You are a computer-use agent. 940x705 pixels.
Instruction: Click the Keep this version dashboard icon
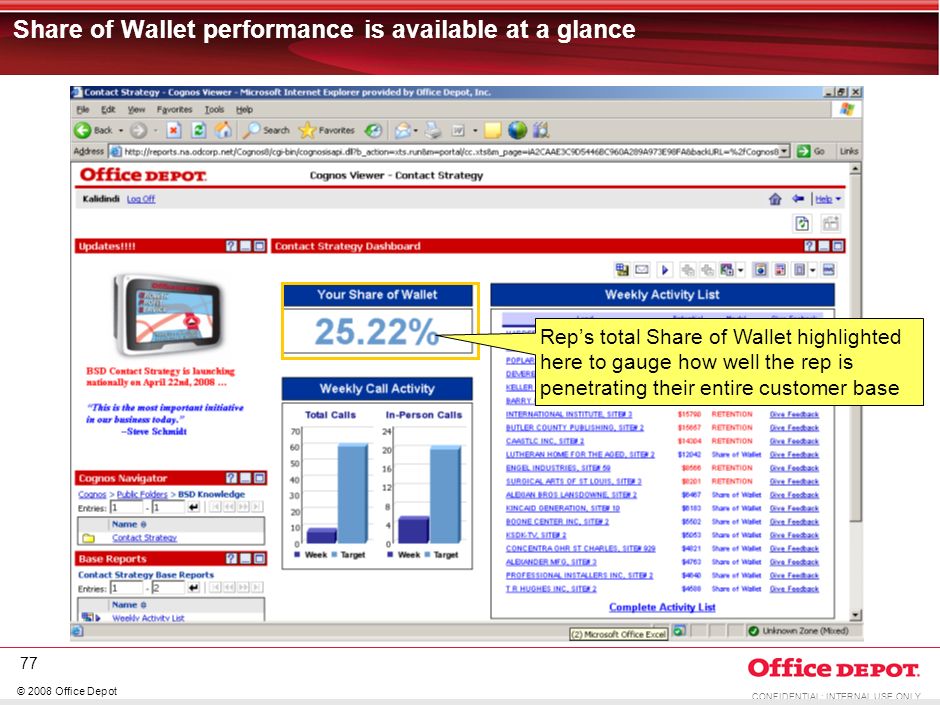[622, 270]
